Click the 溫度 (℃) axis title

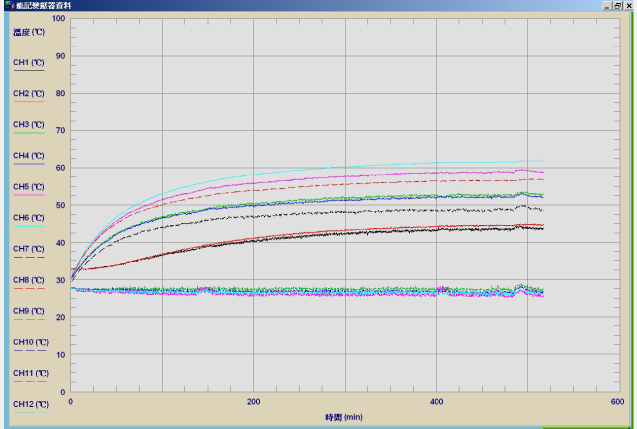pyautogui.click(x=28, y=32)
